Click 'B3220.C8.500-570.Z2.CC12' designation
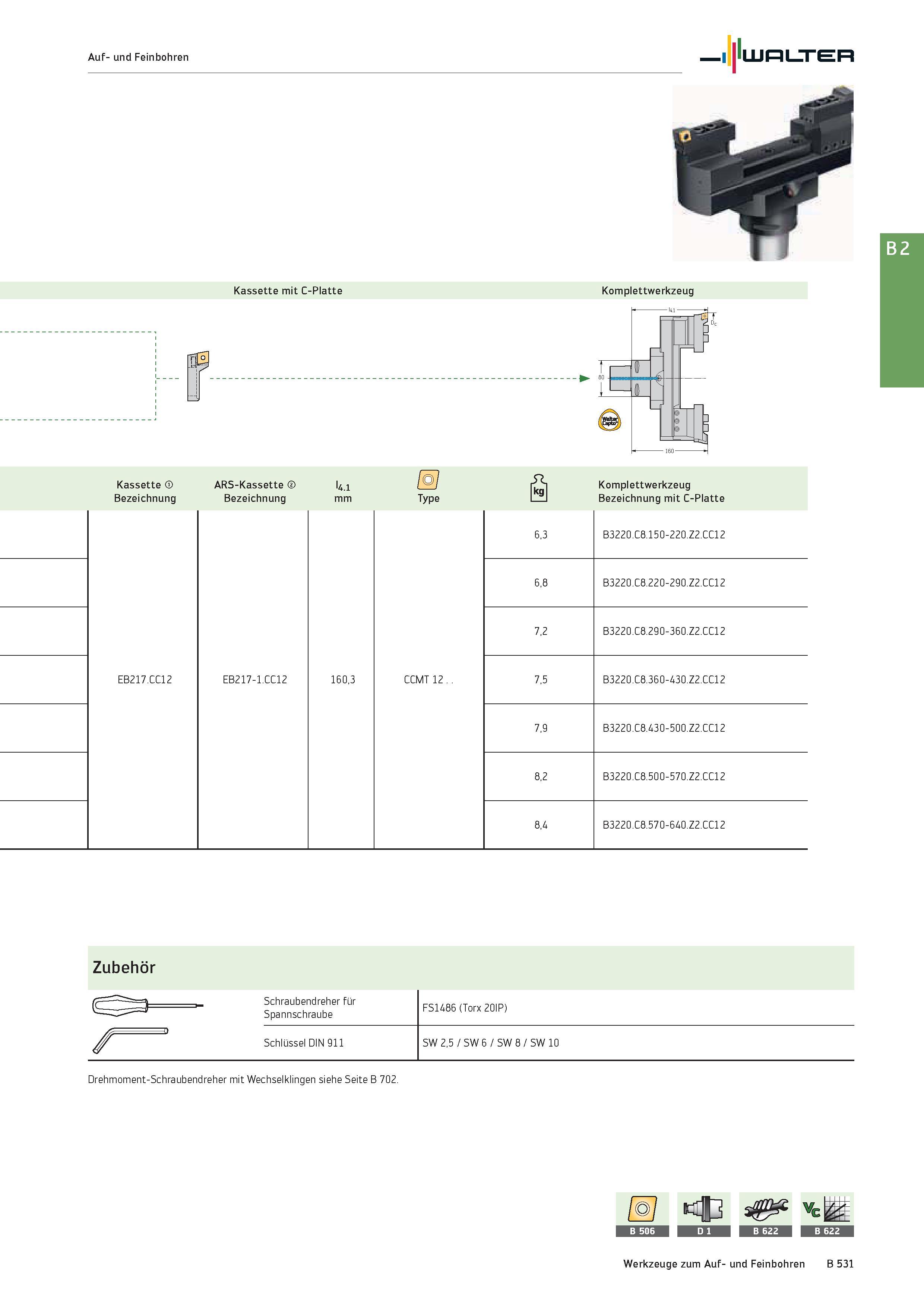 point(664,776)
